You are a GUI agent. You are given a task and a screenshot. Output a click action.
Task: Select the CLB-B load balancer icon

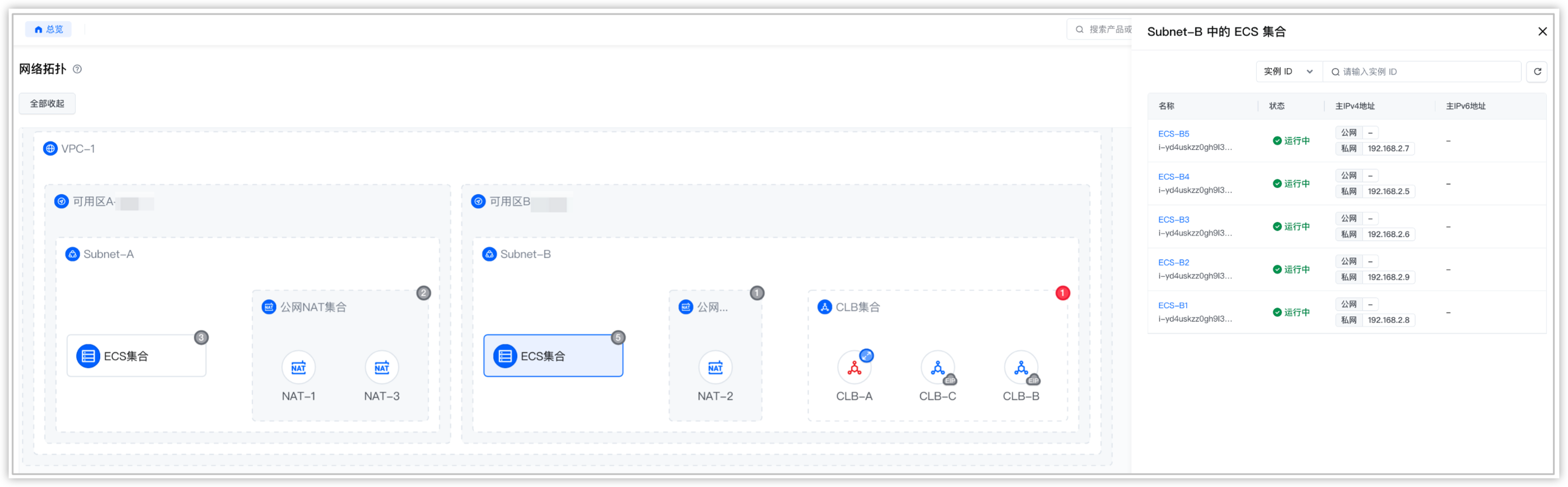(1021, 368)
